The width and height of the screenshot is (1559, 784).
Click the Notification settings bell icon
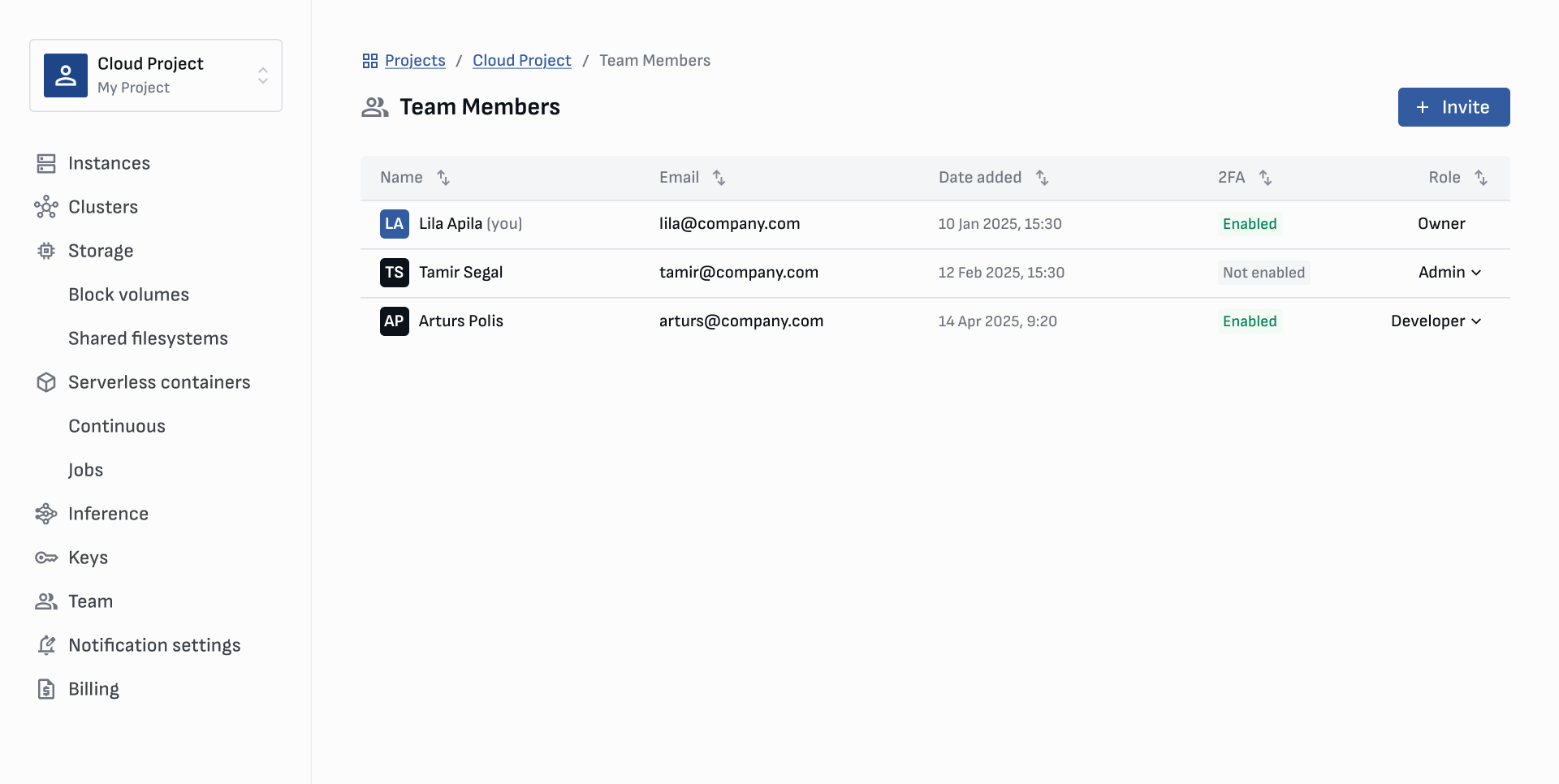(x=46, y=645)
